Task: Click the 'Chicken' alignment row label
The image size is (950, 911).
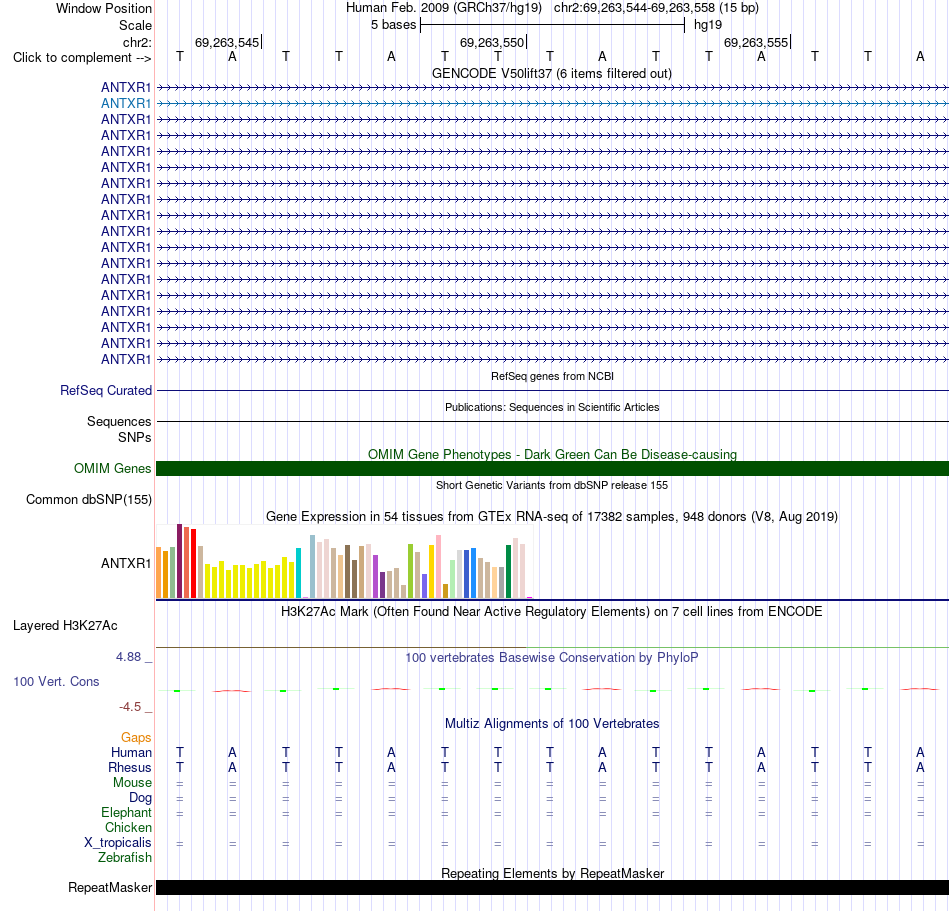Action: [128, 827]
